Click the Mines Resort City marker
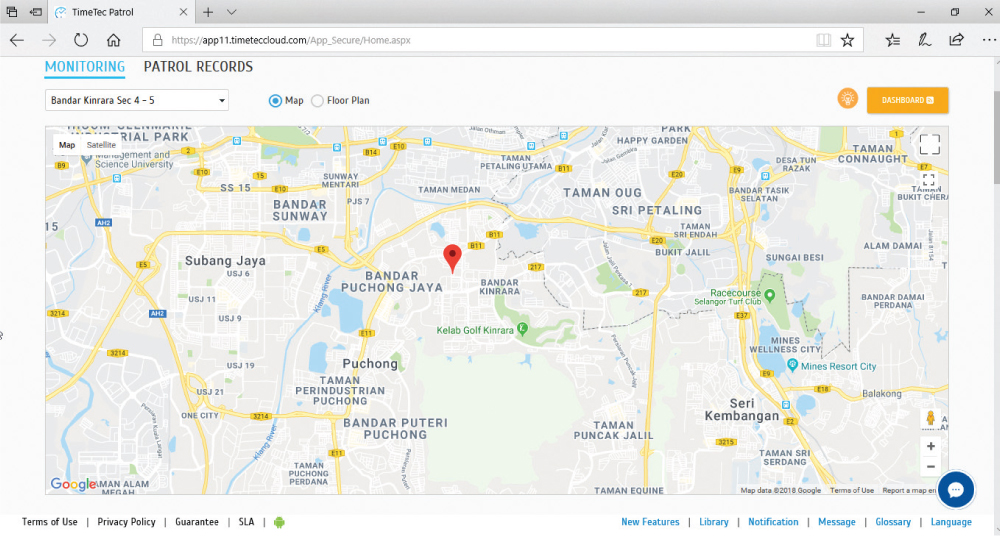Image resolution: width=1000 pixels, height=536 pixels. [x=792, y=365]
